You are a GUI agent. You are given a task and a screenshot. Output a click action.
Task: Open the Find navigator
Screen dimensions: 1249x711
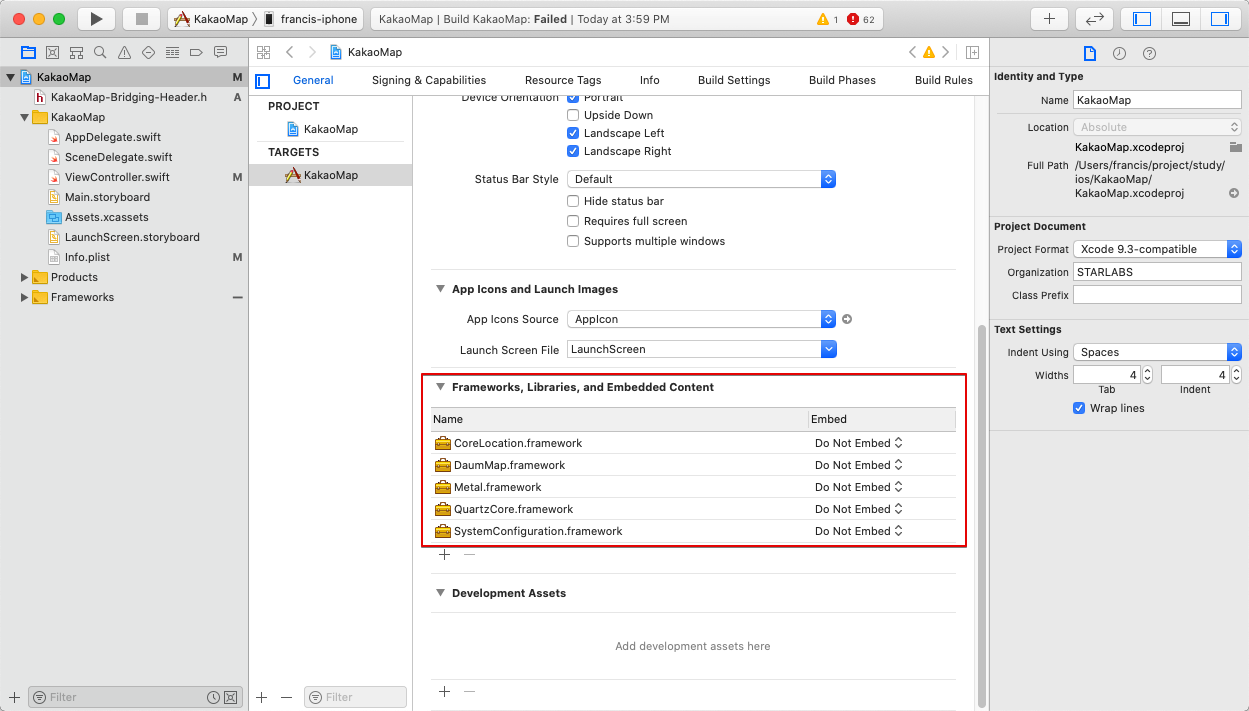100,52
